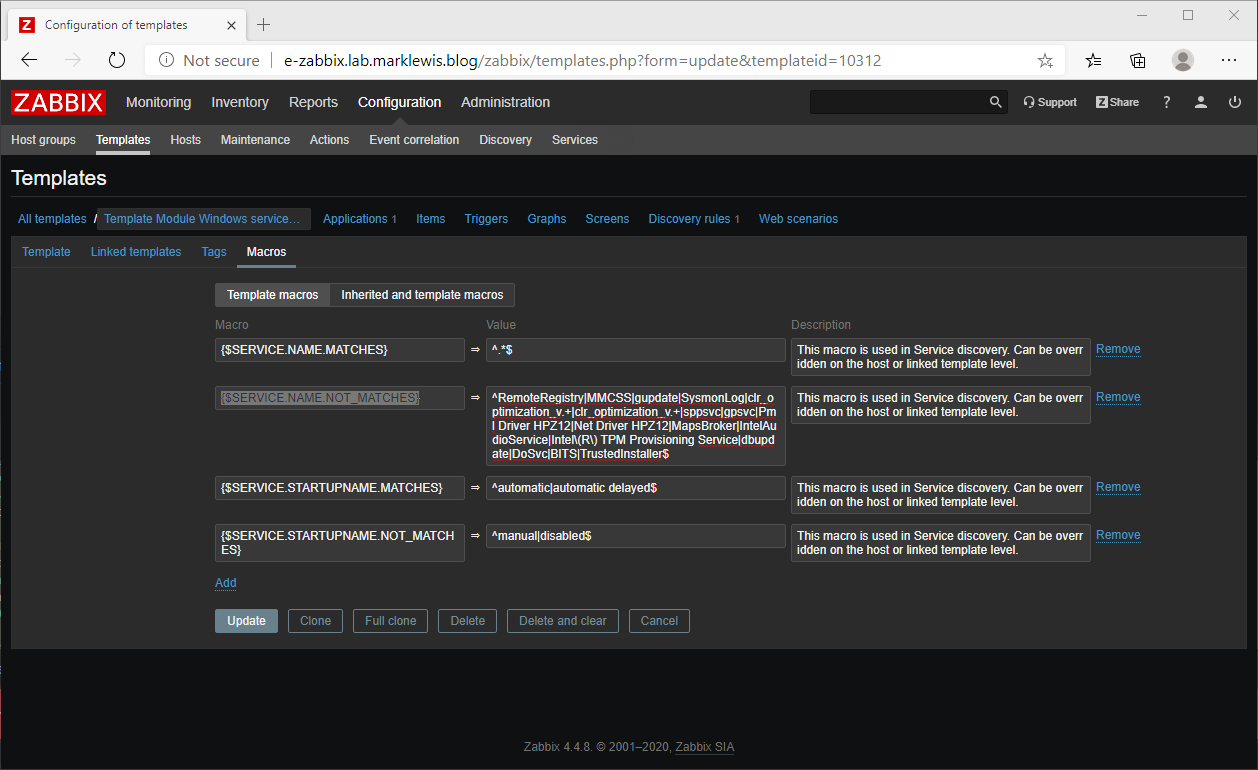
Task: Add a new macro row
Action: 225,583
